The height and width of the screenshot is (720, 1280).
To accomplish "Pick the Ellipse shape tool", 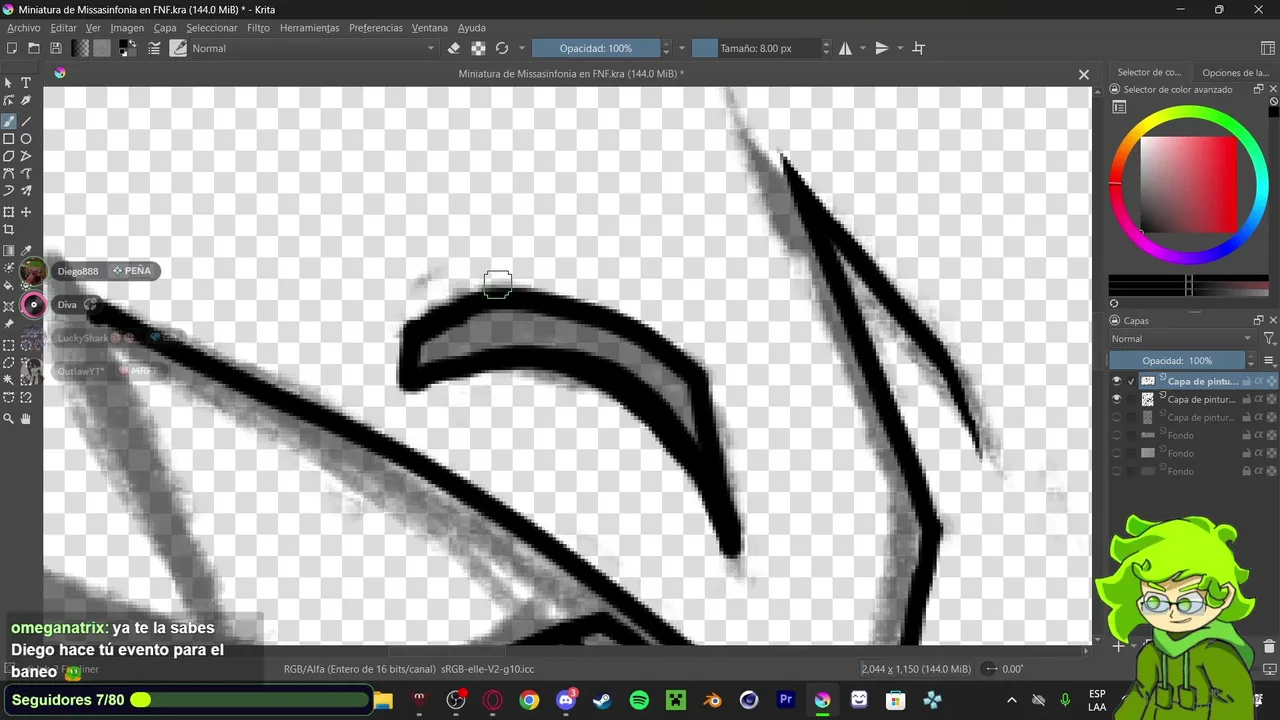I will tap(26, 139).
